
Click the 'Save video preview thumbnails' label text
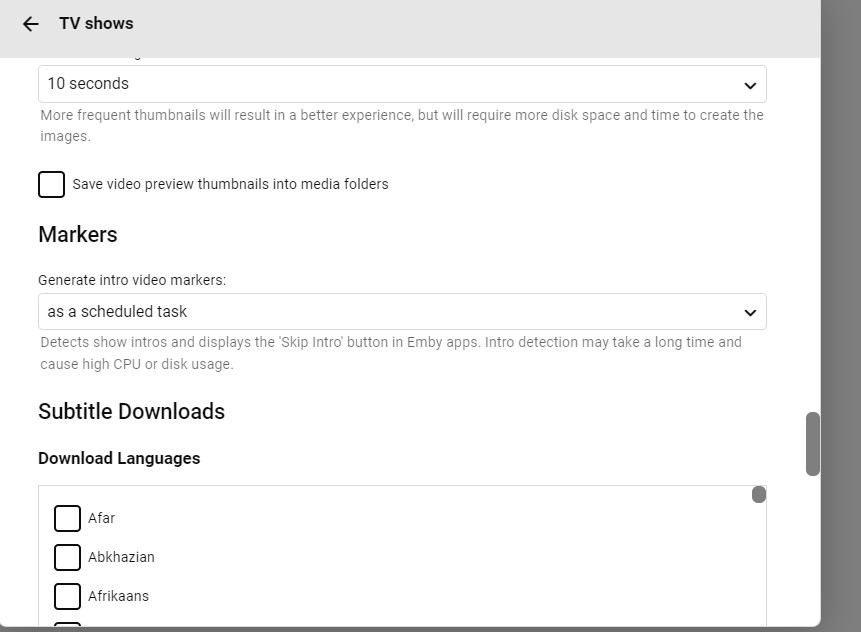pyautogui.click(x=230, y=184)
